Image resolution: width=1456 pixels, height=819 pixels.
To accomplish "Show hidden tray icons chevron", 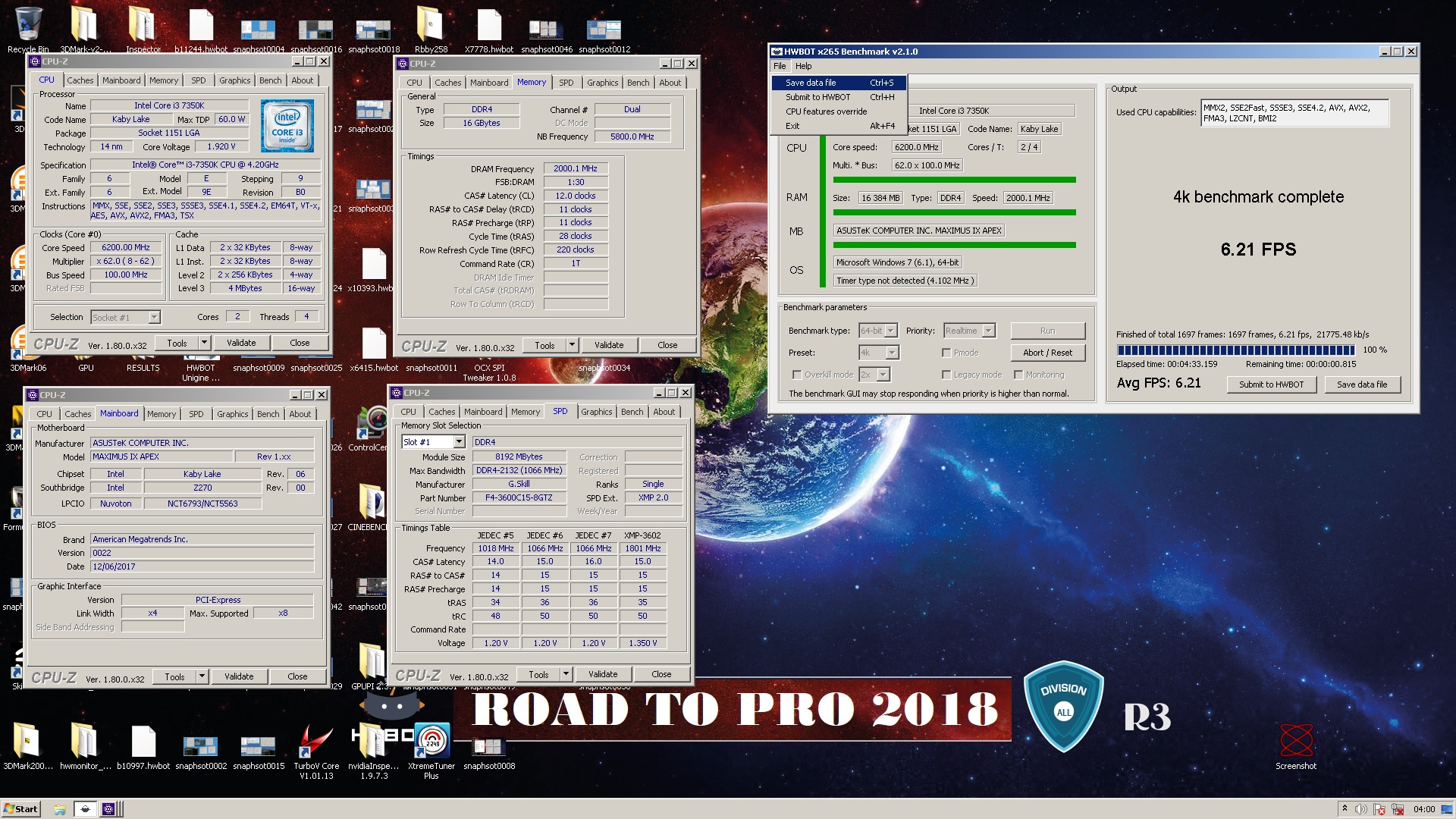I will 1344,808.
